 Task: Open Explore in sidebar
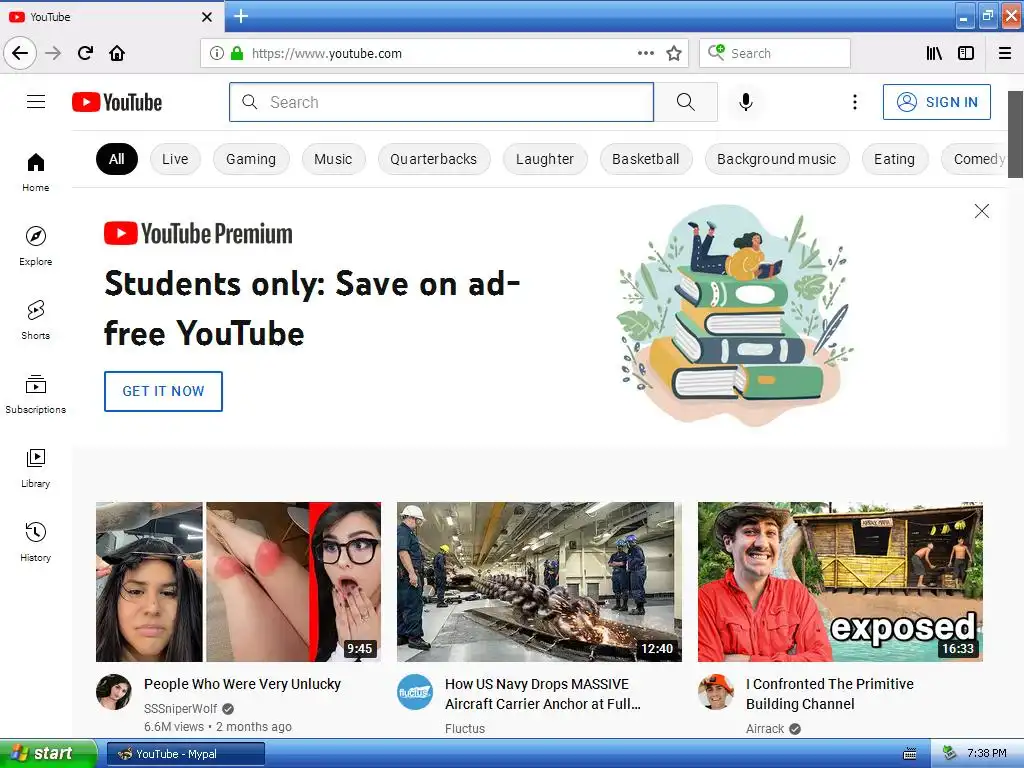(36, 246)
